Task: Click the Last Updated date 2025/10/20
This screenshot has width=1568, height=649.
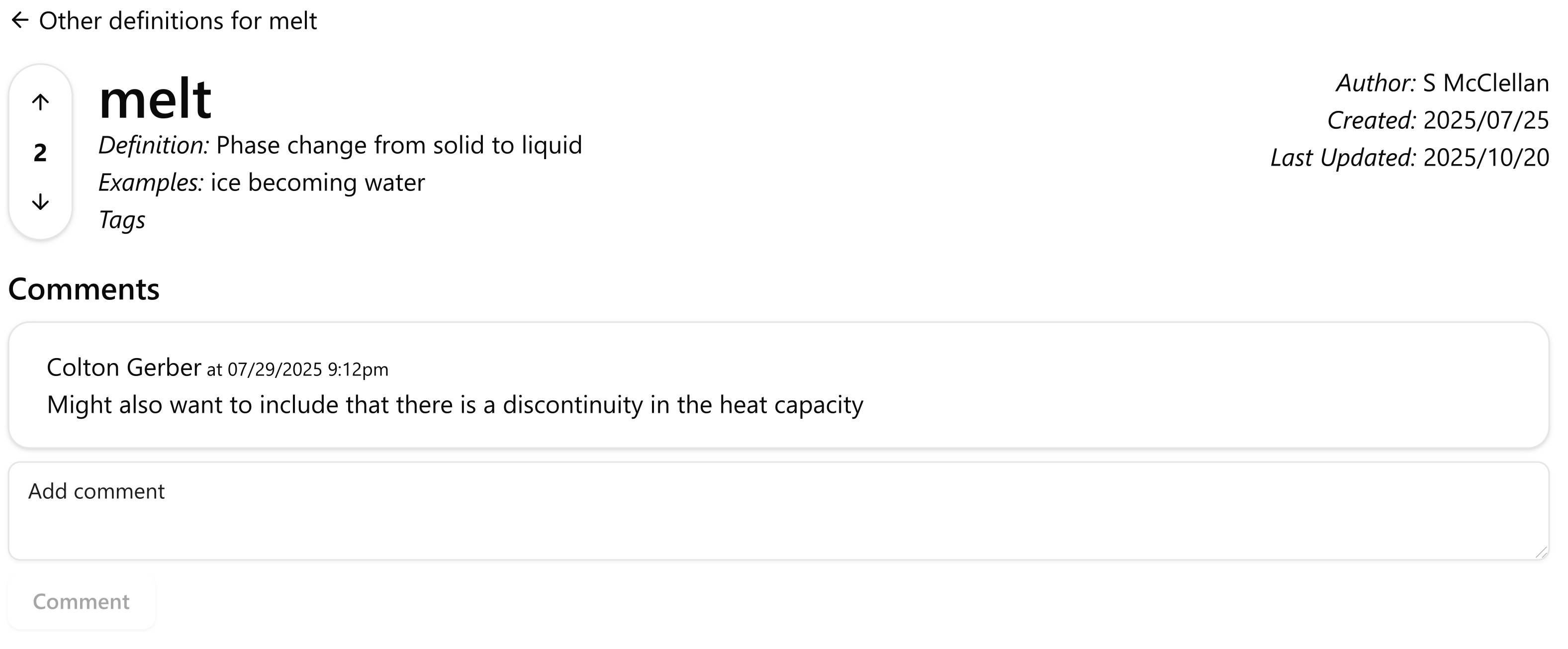Action: coord(1485,158)
